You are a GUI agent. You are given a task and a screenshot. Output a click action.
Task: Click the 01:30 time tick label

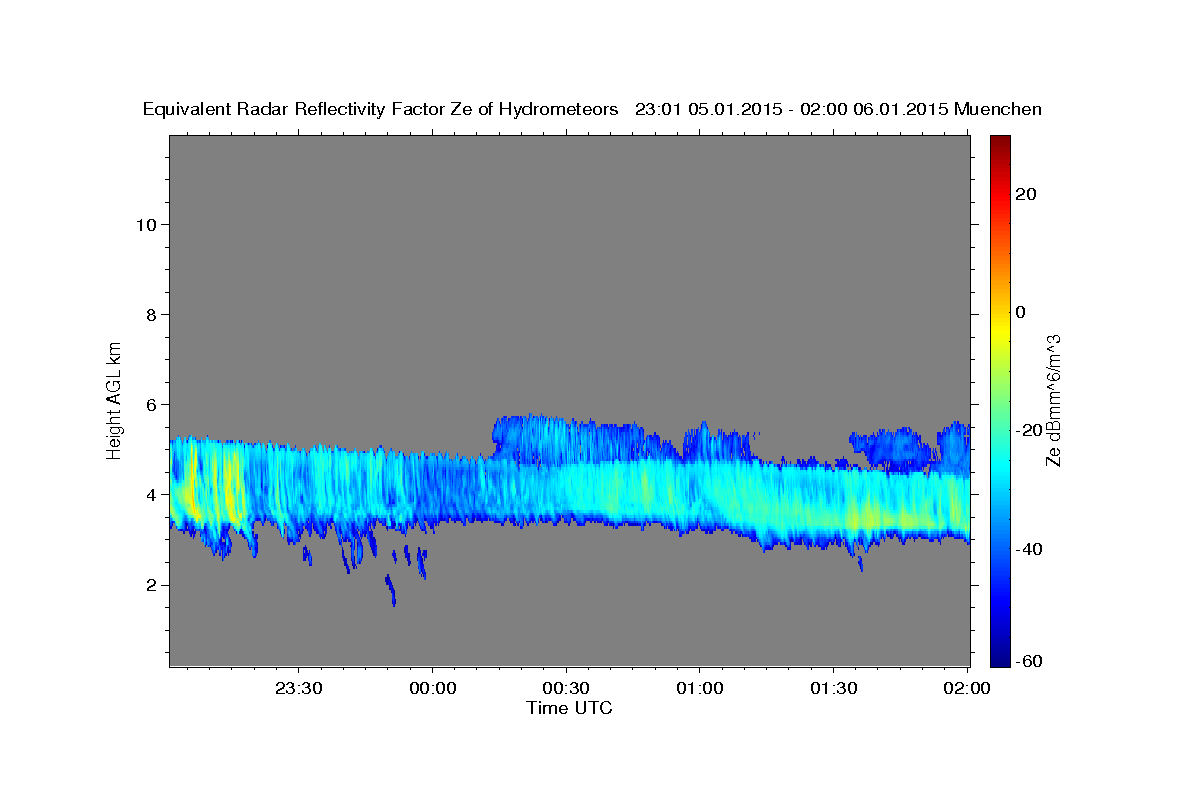833,689
